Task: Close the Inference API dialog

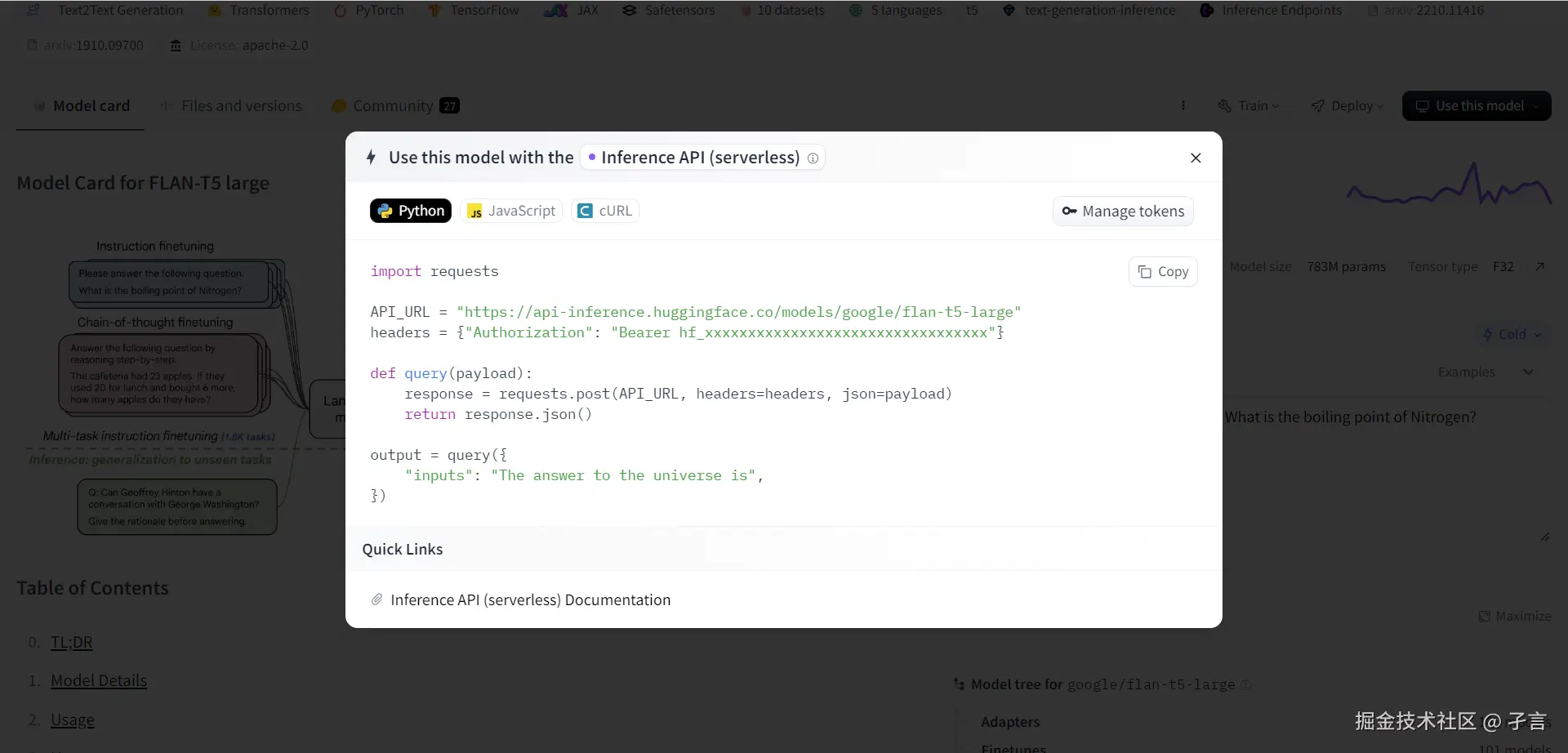Action: tap(1196, 158)
